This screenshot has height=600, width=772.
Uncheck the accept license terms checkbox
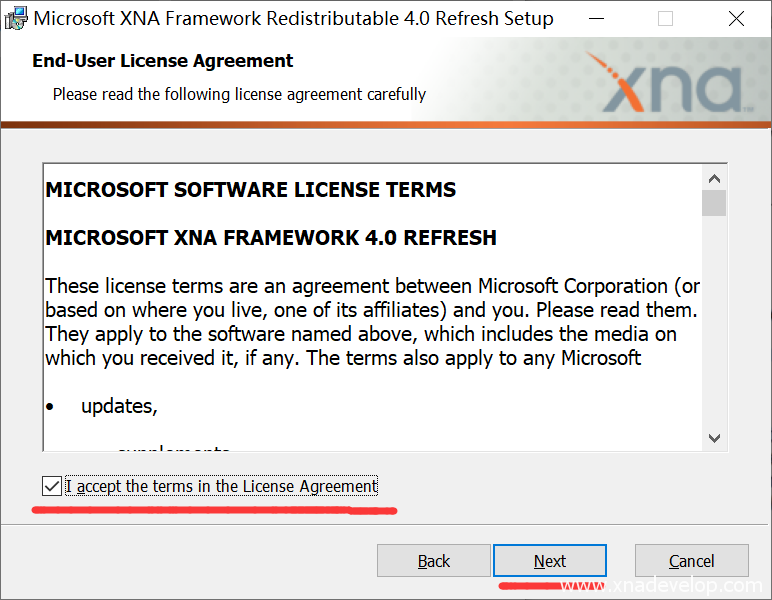click(x=52, y=486)
